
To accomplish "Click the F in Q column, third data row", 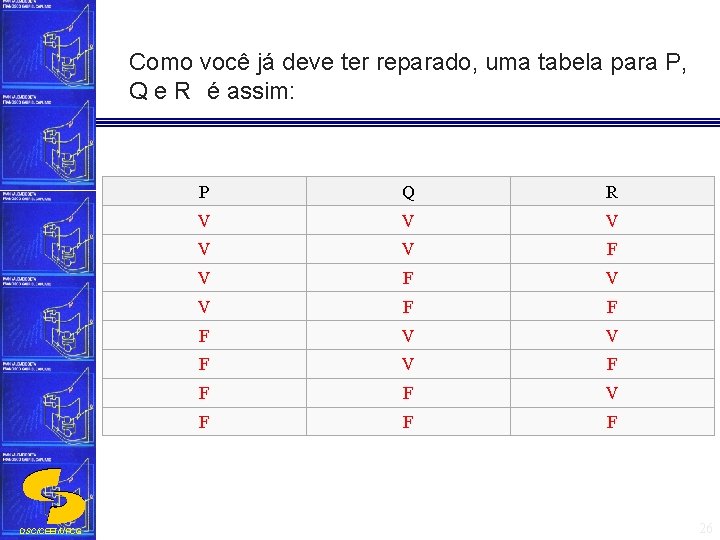I will [408, 278].
